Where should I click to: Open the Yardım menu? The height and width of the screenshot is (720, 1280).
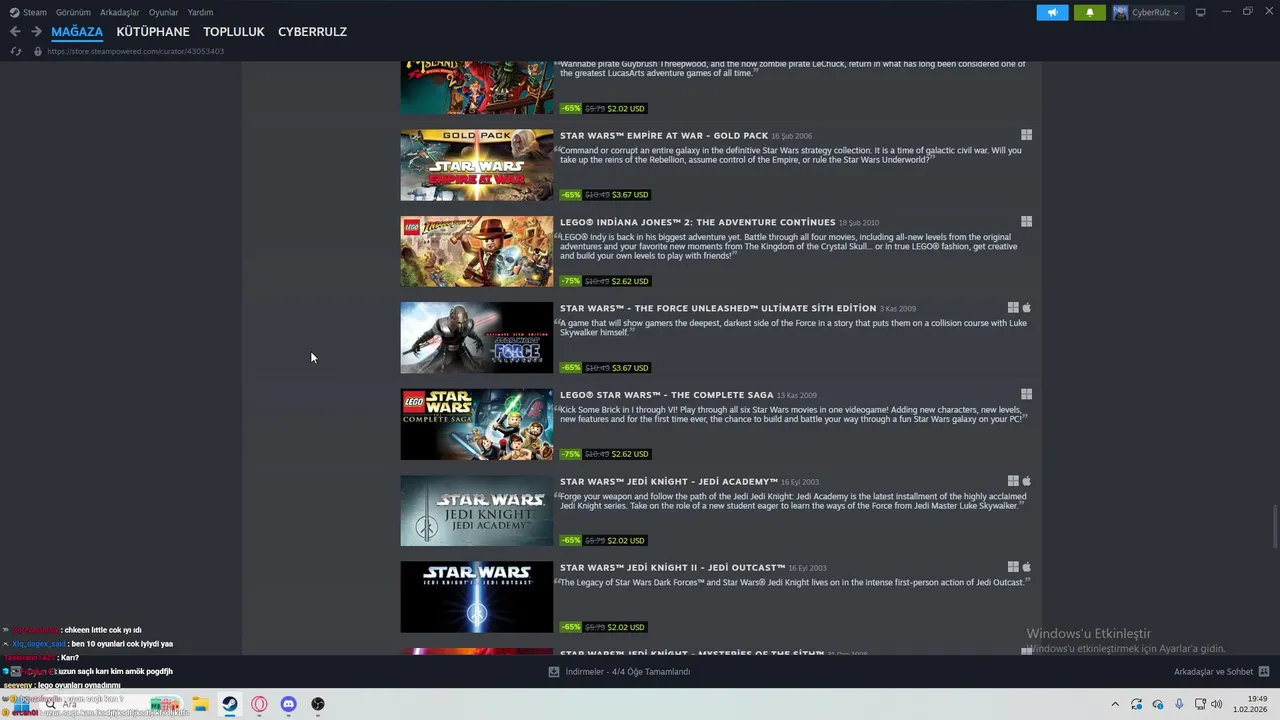point(200,12)
